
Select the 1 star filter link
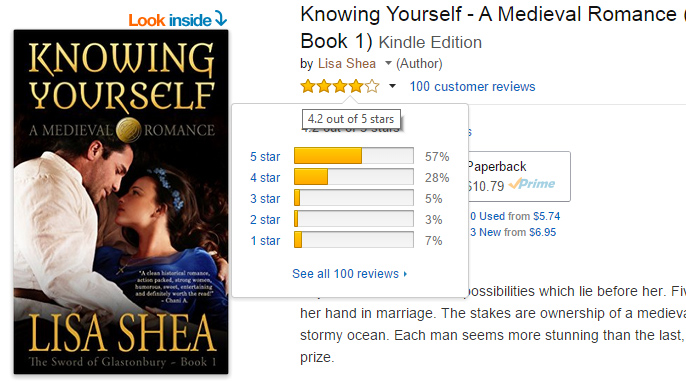pos(265,241)
